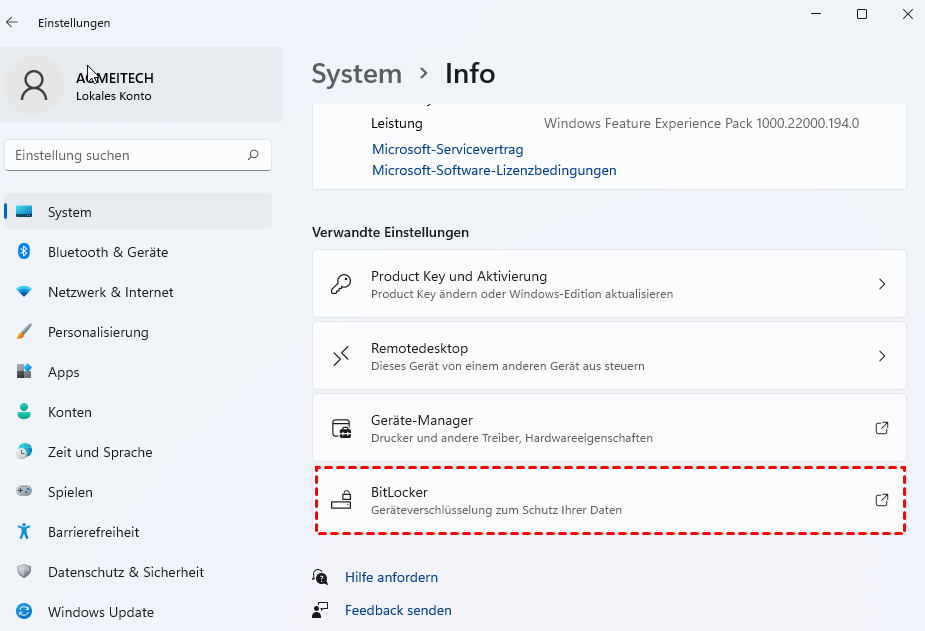Image resolution: width=925 pixels, height=631 pixels.
Task: Click the Remotedesktop icon
Action: coord(341,356)
